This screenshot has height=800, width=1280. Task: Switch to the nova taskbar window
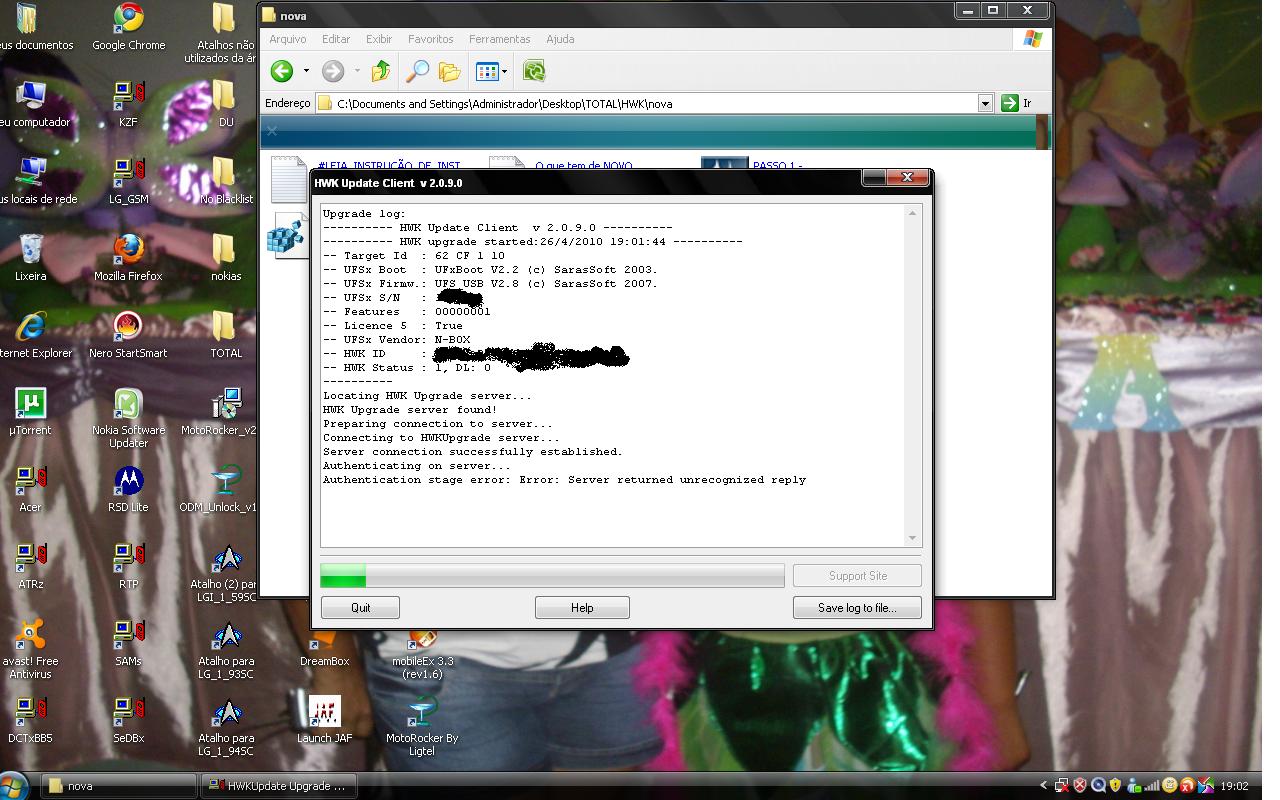(x=118, y=786)
